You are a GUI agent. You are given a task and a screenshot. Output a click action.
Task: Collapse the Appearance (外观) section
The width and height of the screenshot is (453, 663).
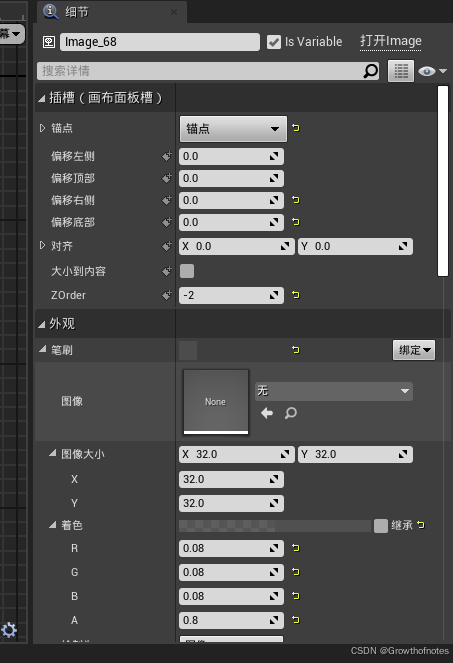41,324
